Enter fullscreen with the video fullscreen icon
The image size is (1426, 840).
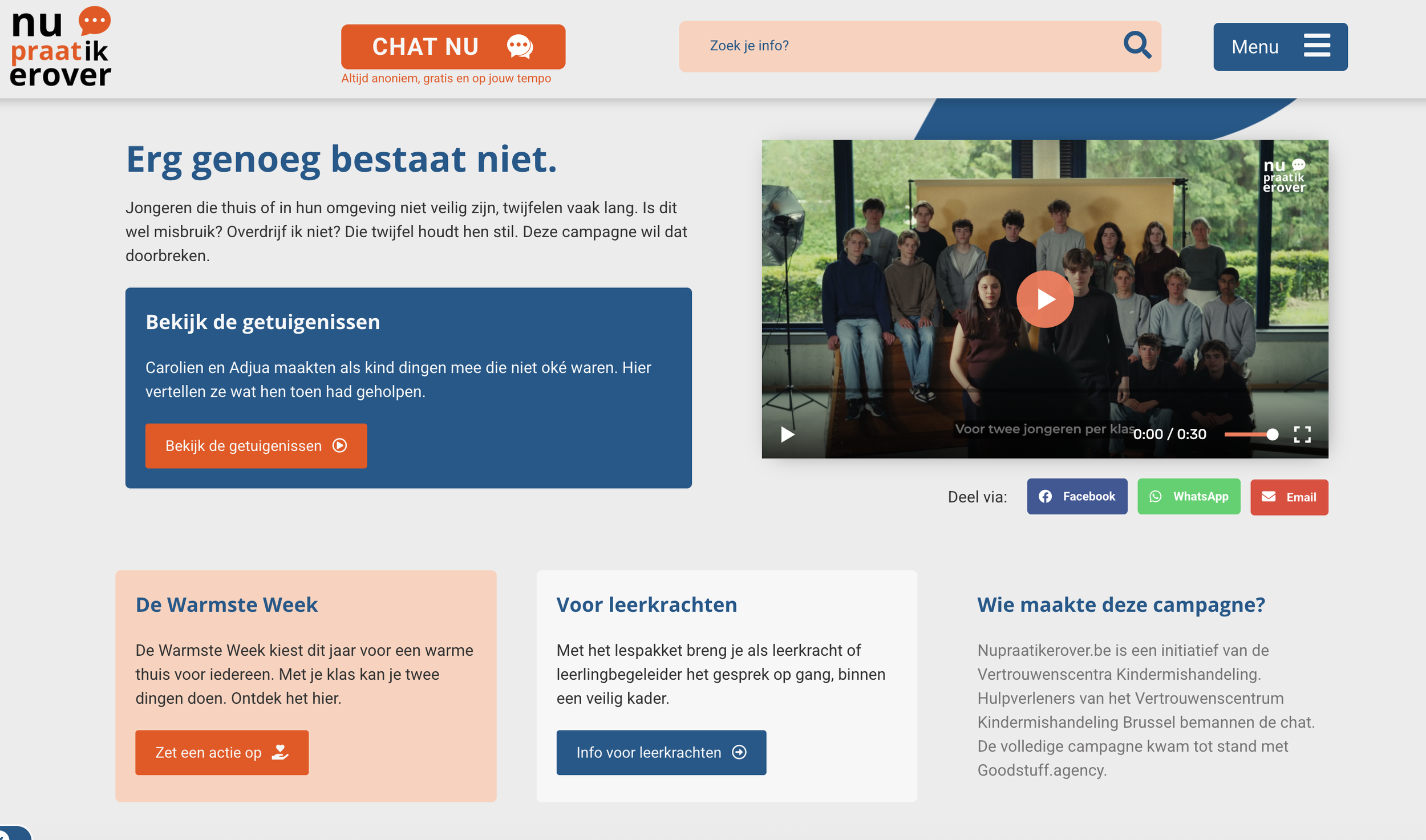point(1302,435)
